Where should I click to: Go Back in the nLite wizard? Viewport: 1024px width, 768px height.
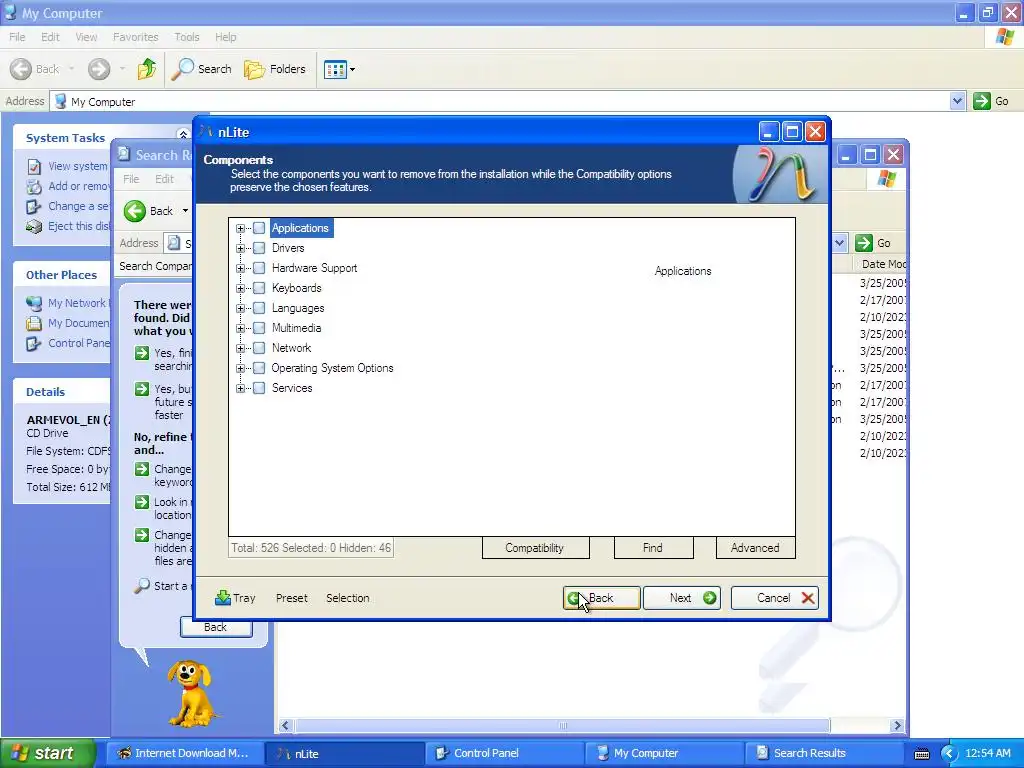pos(601,598)
